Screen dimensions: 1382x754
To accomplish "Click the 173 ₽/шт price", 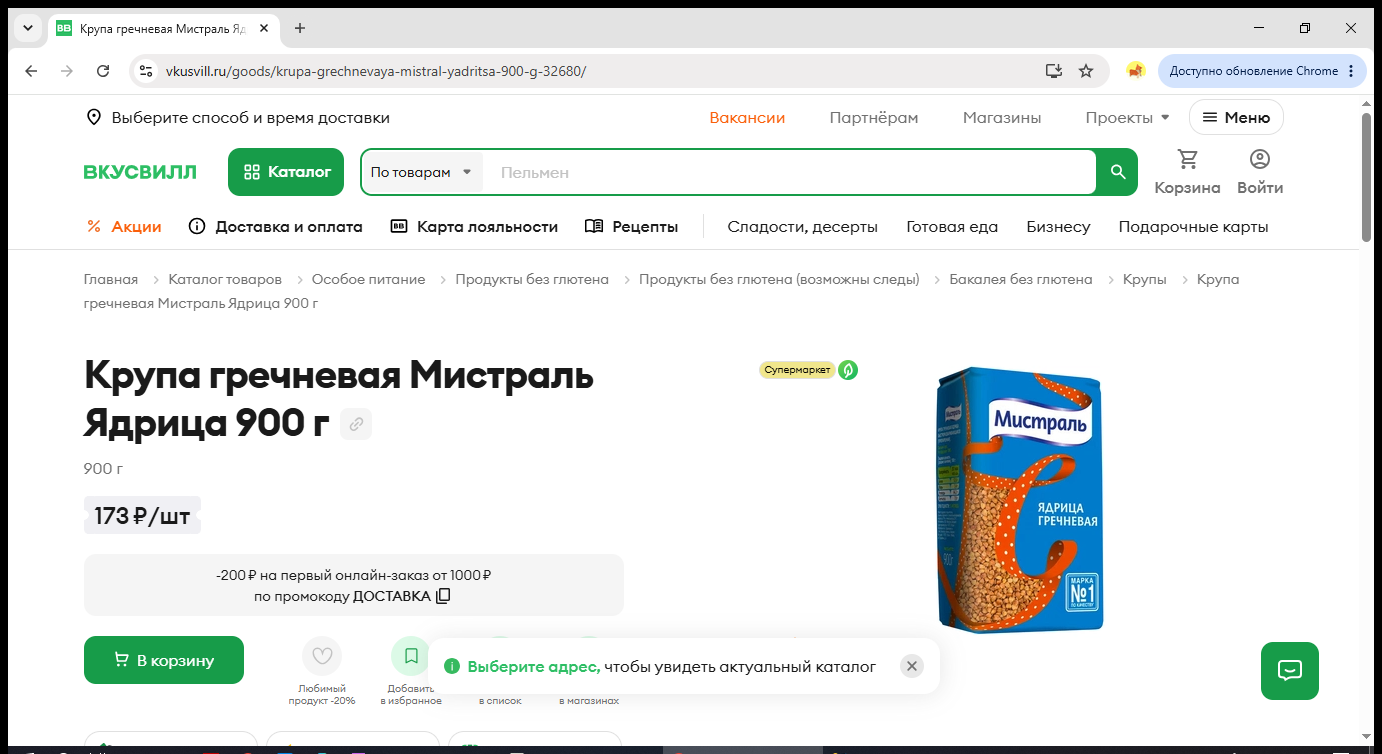I will coord(142,516).
